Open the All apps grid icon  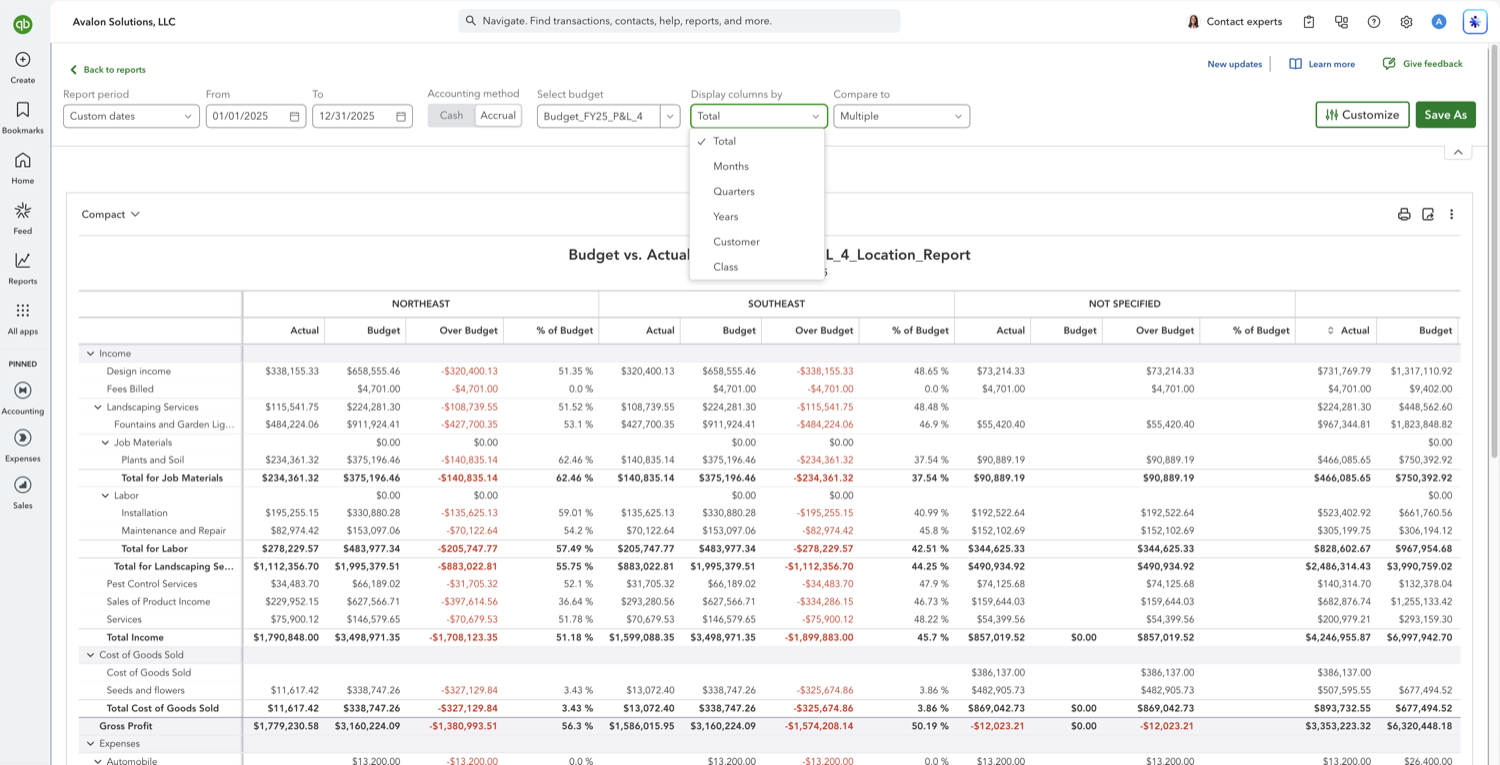pyautogui.click(x=22, y=310)
